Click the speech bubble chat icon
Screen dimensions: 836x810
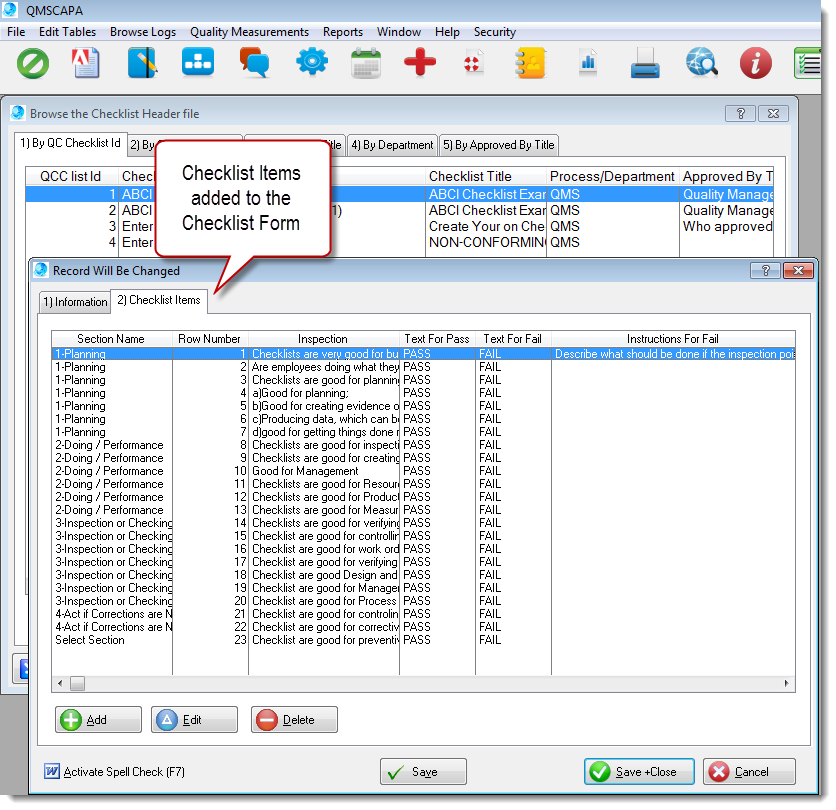point(254,62)
